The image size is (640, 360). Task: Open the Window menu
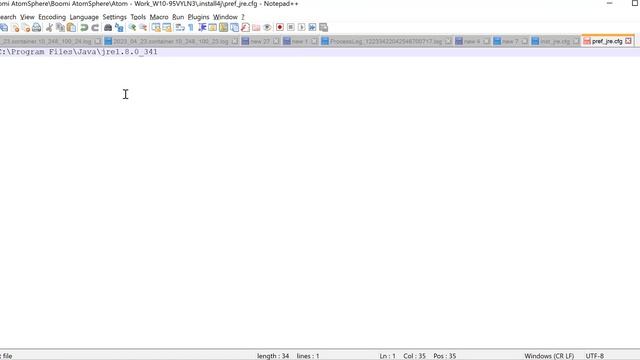coord(225,17)
